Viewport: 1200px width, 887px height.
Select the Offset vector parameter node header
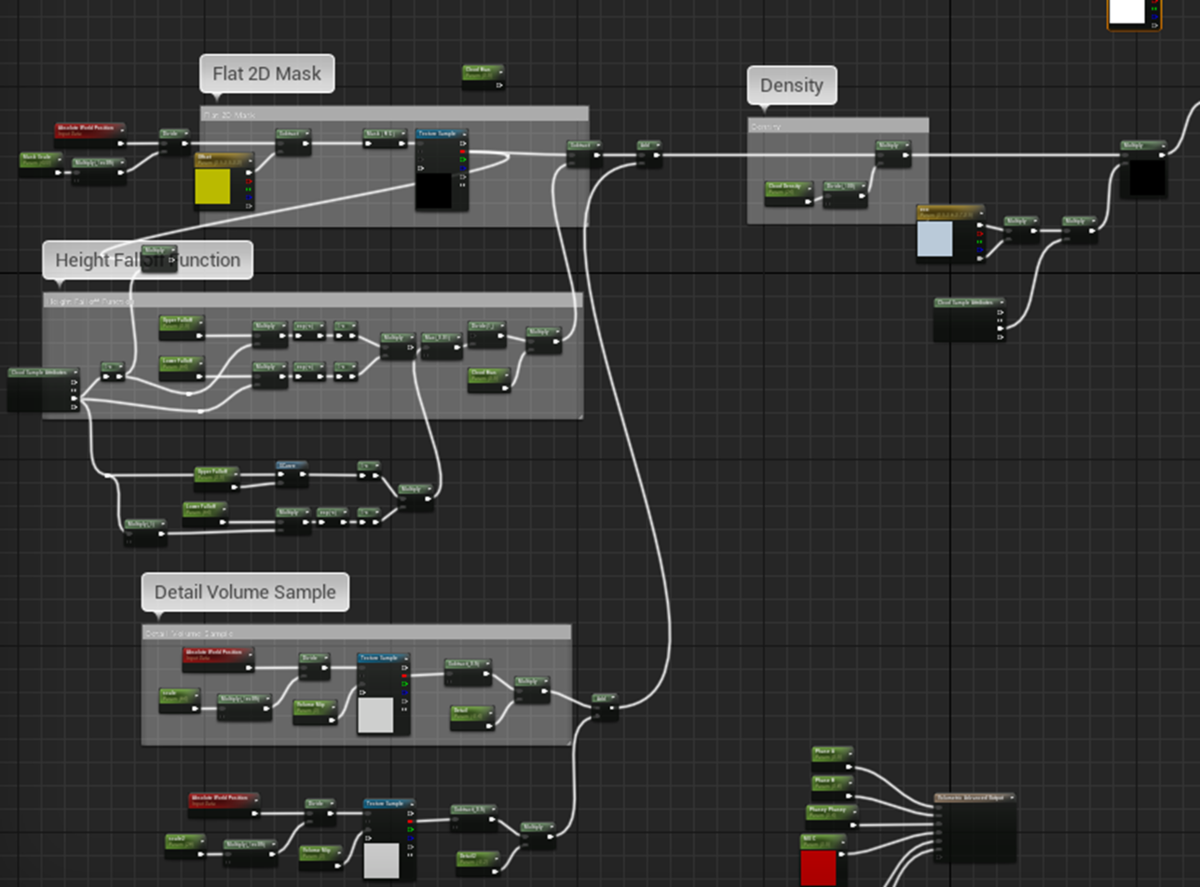(x=223, y=159)
